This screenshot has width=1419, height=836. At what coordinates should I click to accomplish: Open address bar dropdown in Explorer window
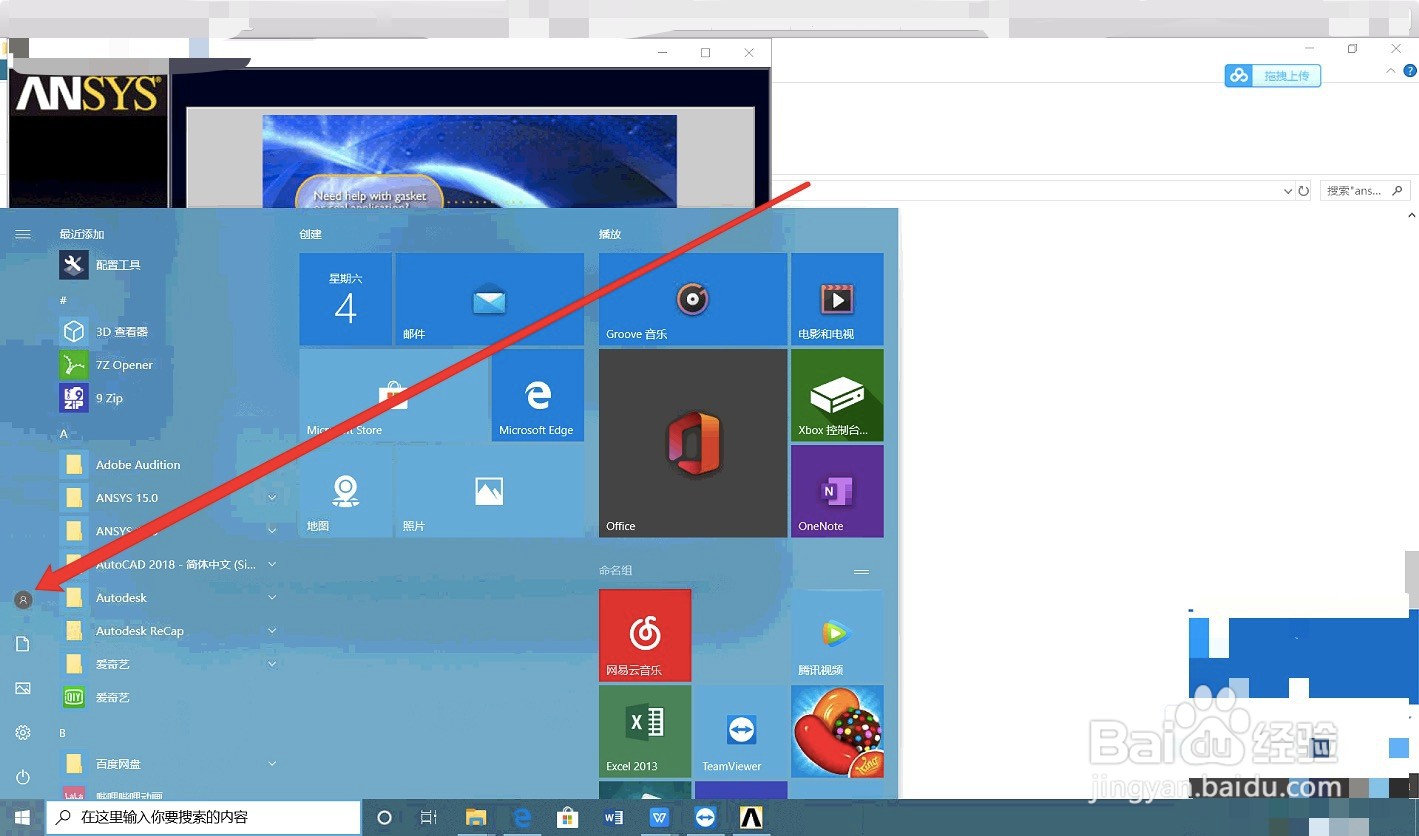click(x=1287, y=190)
